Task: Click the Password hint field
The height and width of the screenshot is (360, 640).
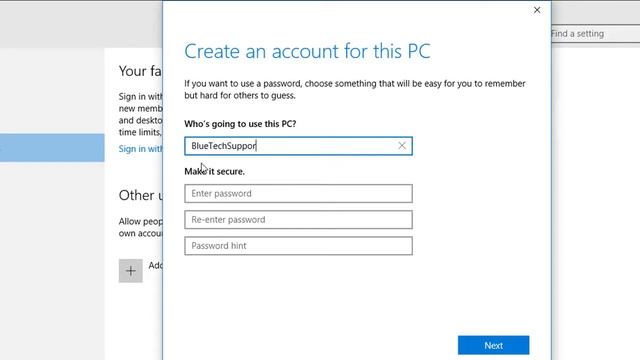Action: pyautogui.click(x=298, y=246)
